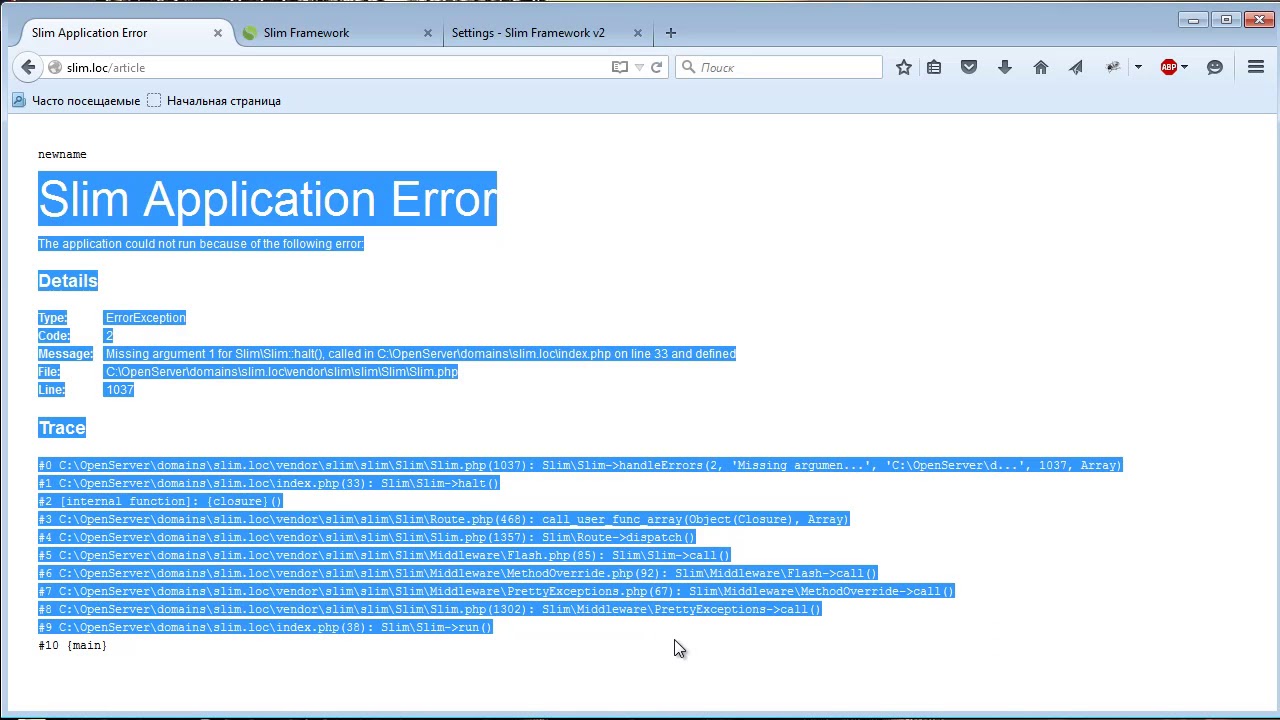This screenshot has height=720, width=1280.
Task: Click trace line #10 {main}
Action: coord(72,645)
